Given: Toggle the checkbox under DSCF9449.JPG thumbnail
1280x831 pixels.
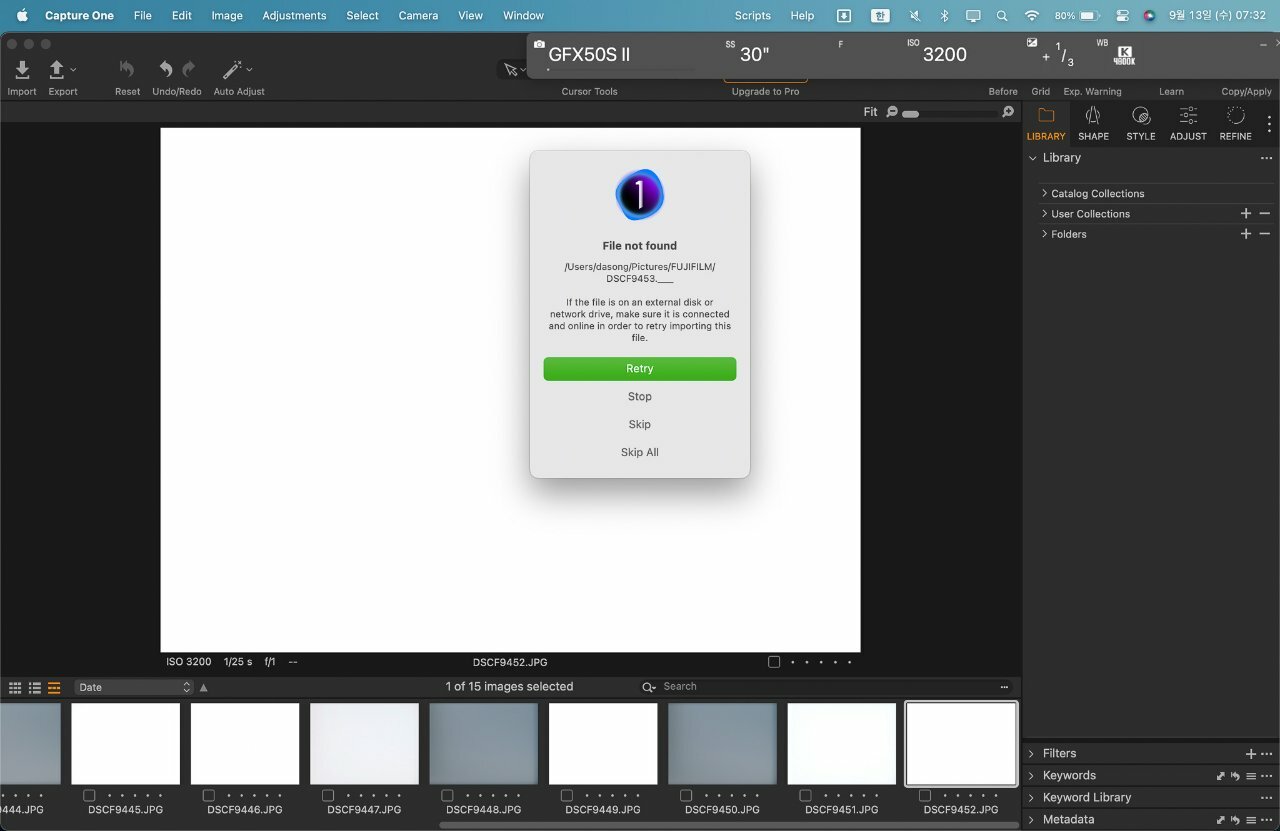Looking at the screenshot, I should pos(567,796).
